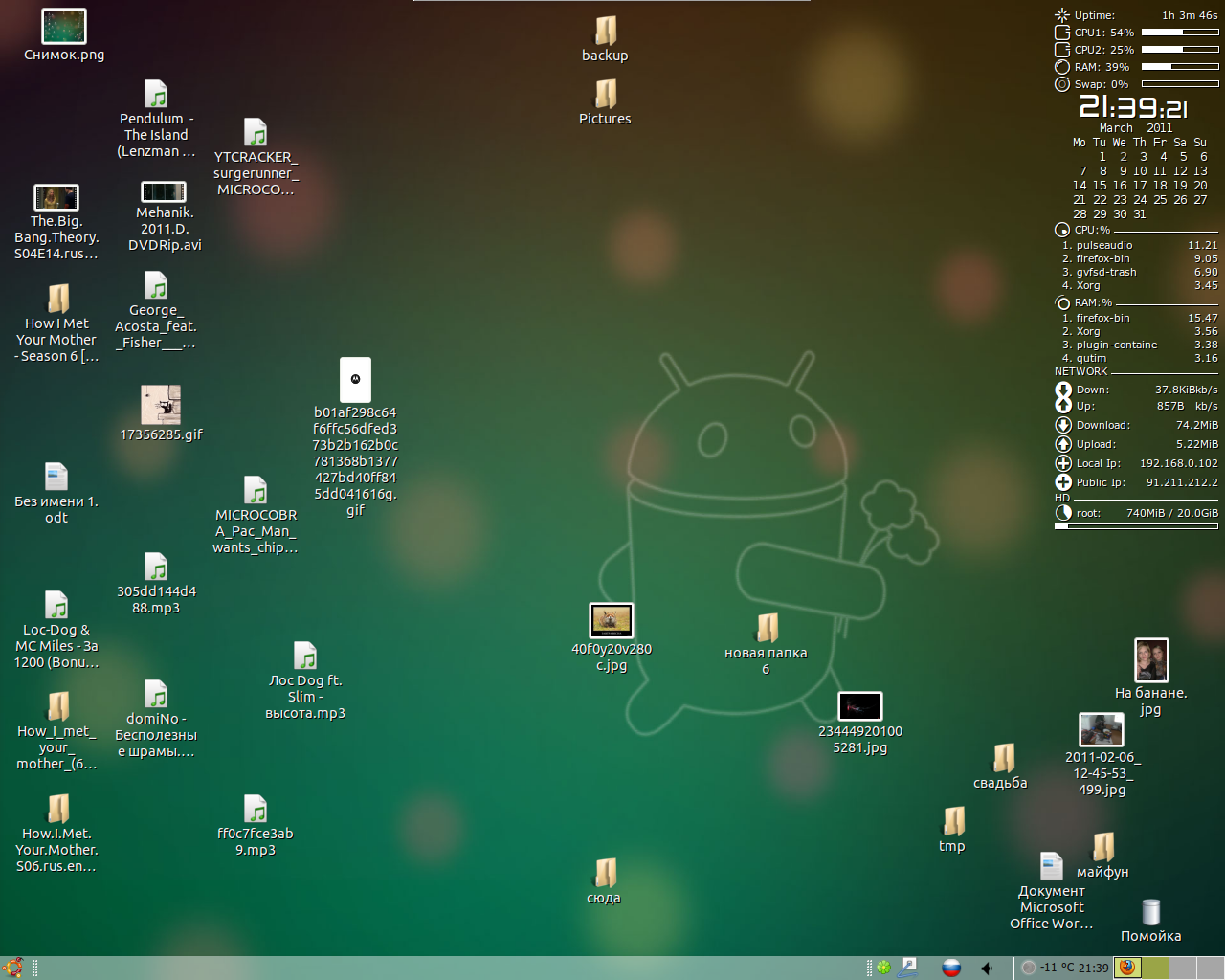Select the Снимок.png image file

[64, 35]
